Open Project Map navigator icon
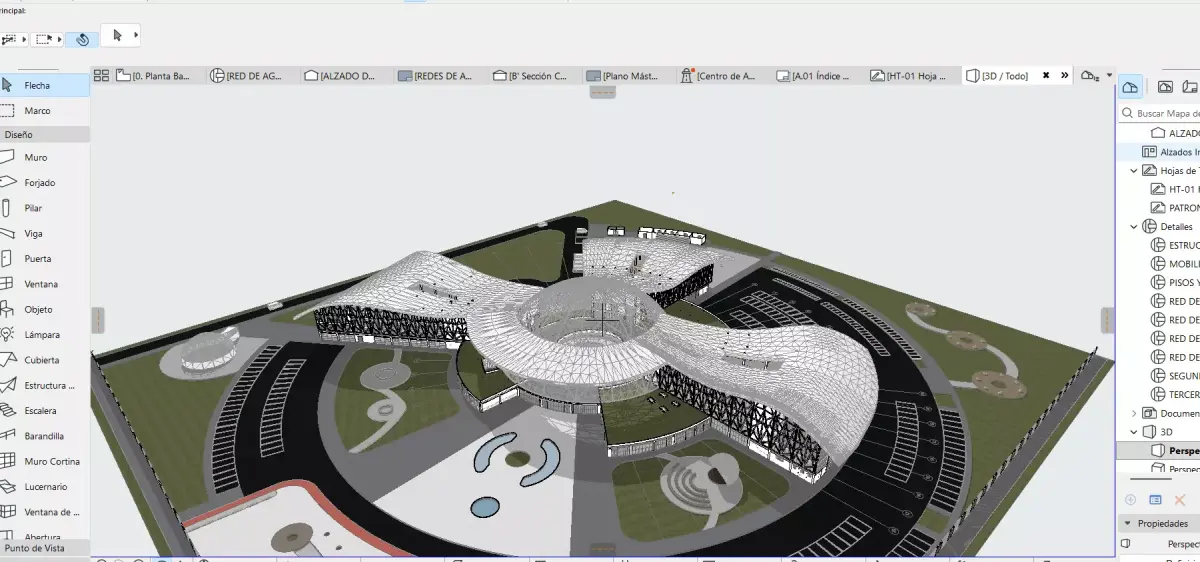This screenshot has height=562, width=1200. (x=1131, y=87)
